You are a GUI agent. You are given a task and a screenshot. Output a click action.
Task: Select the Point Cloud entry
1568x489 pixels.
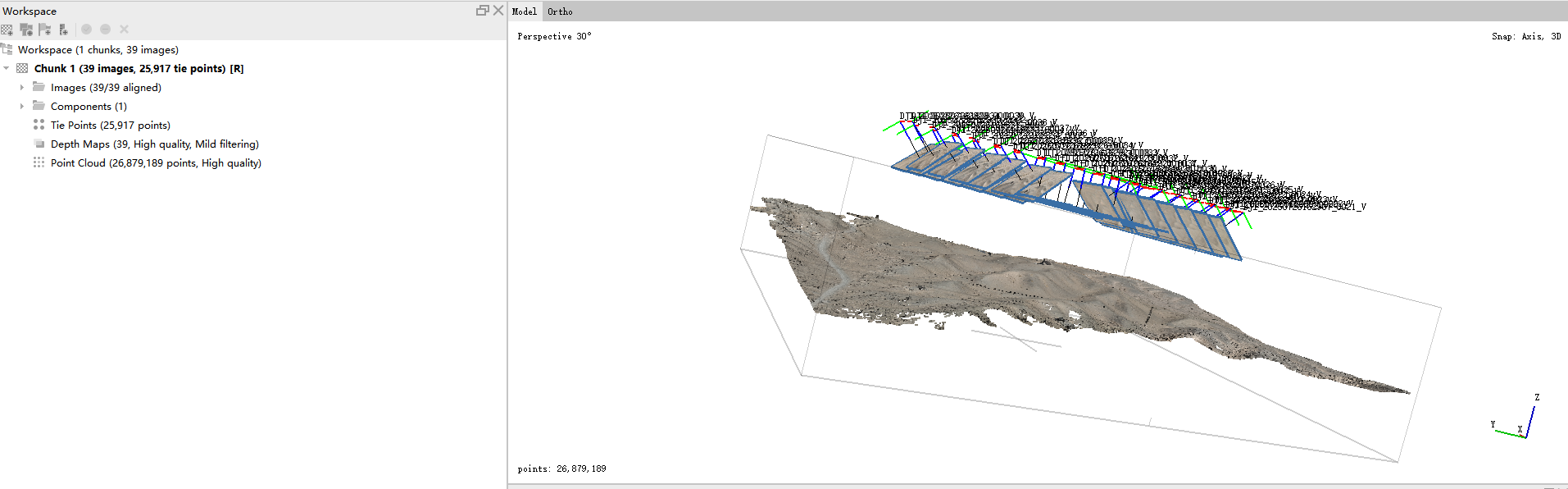coord(156,162)
